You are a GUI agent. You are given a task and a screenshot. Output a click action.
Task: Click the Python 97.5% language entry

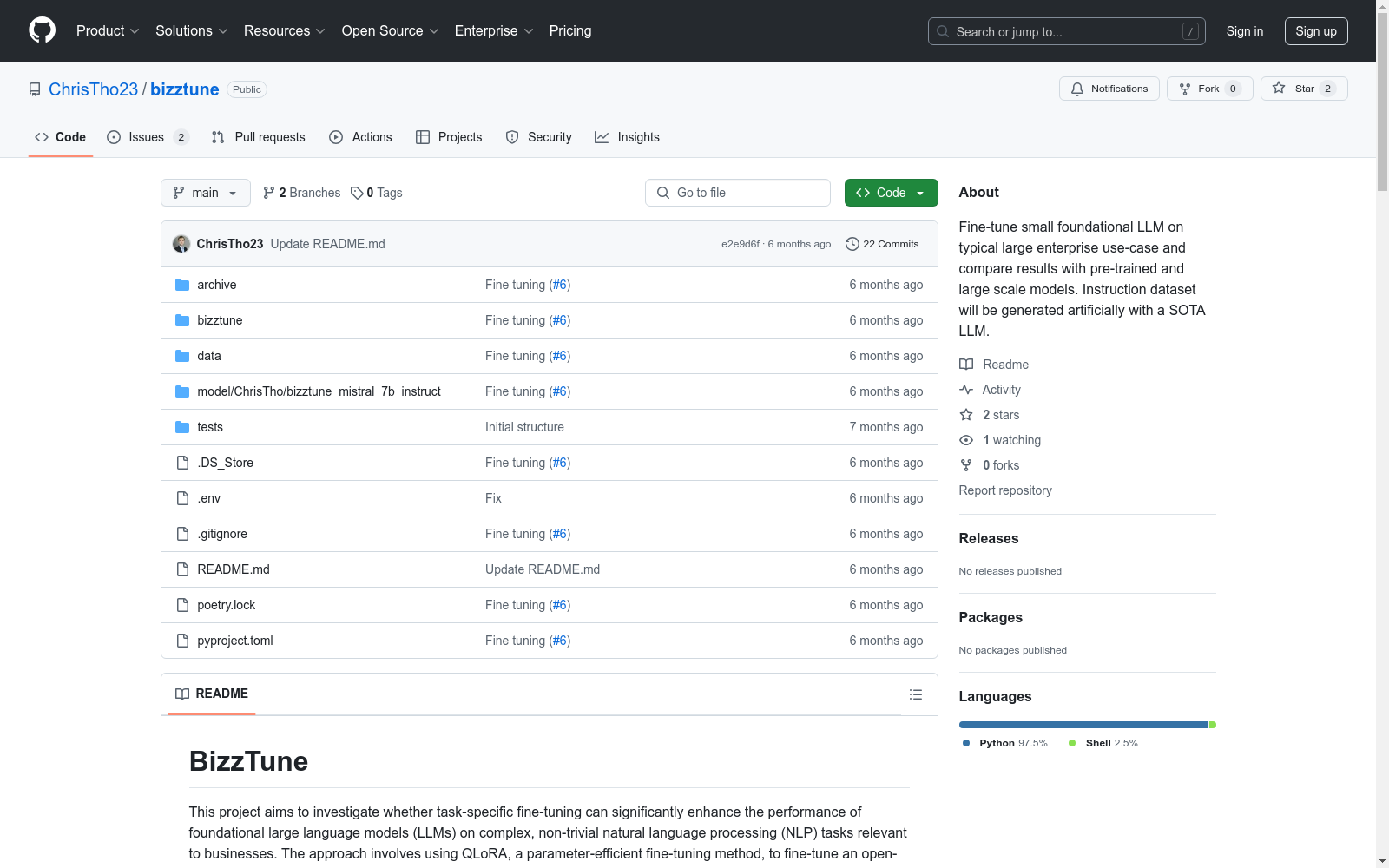[x=1005, y=743]
